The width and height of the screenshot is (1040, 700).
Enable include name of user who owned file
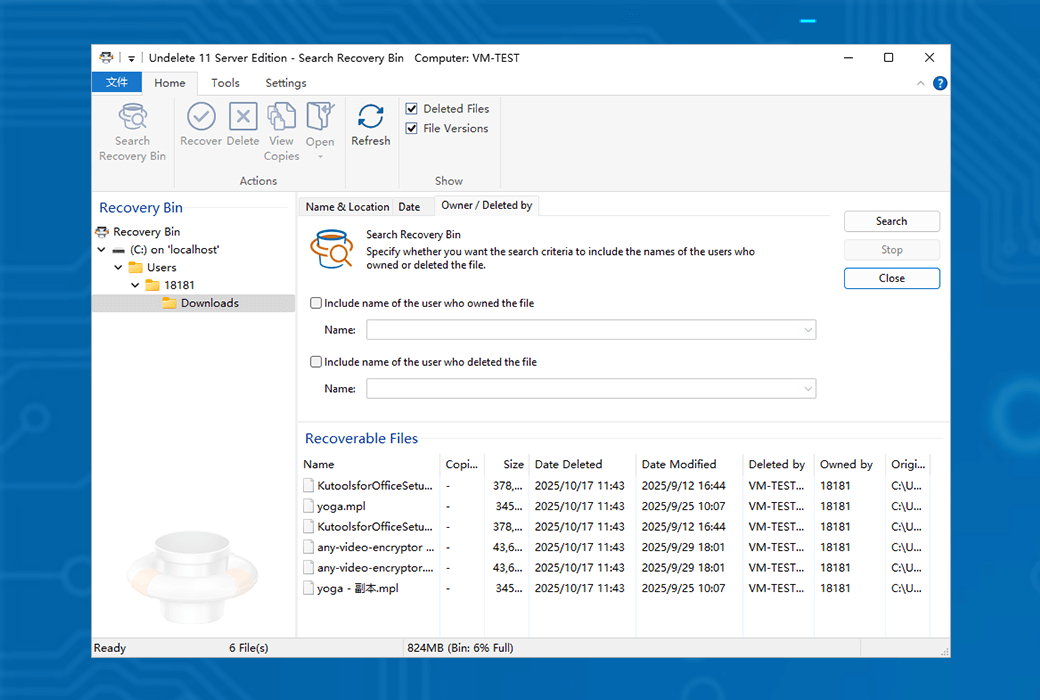click(316, 303)
